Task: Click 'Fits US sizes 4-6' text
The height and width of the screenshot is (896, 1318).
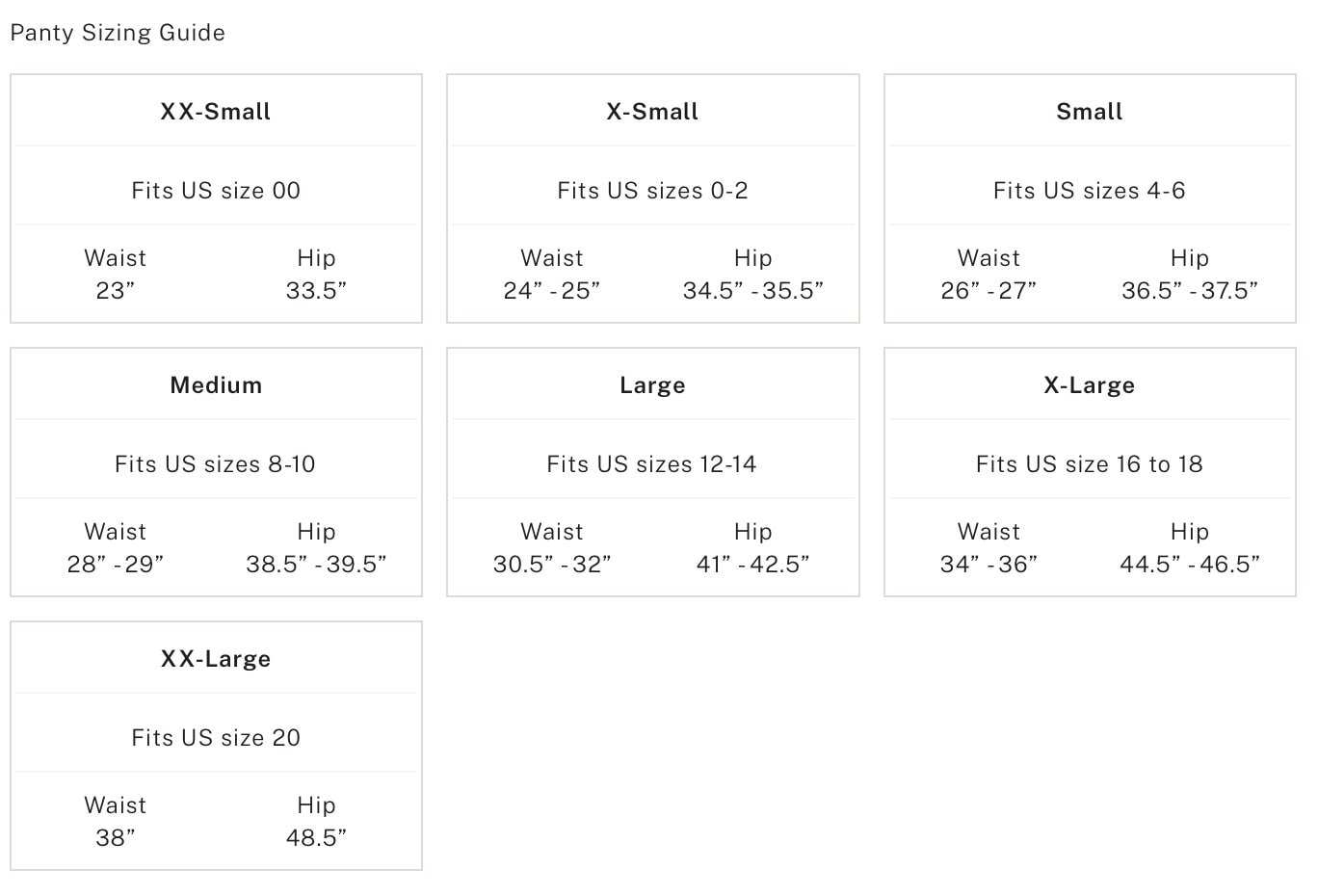Action: coord(1090,191)
